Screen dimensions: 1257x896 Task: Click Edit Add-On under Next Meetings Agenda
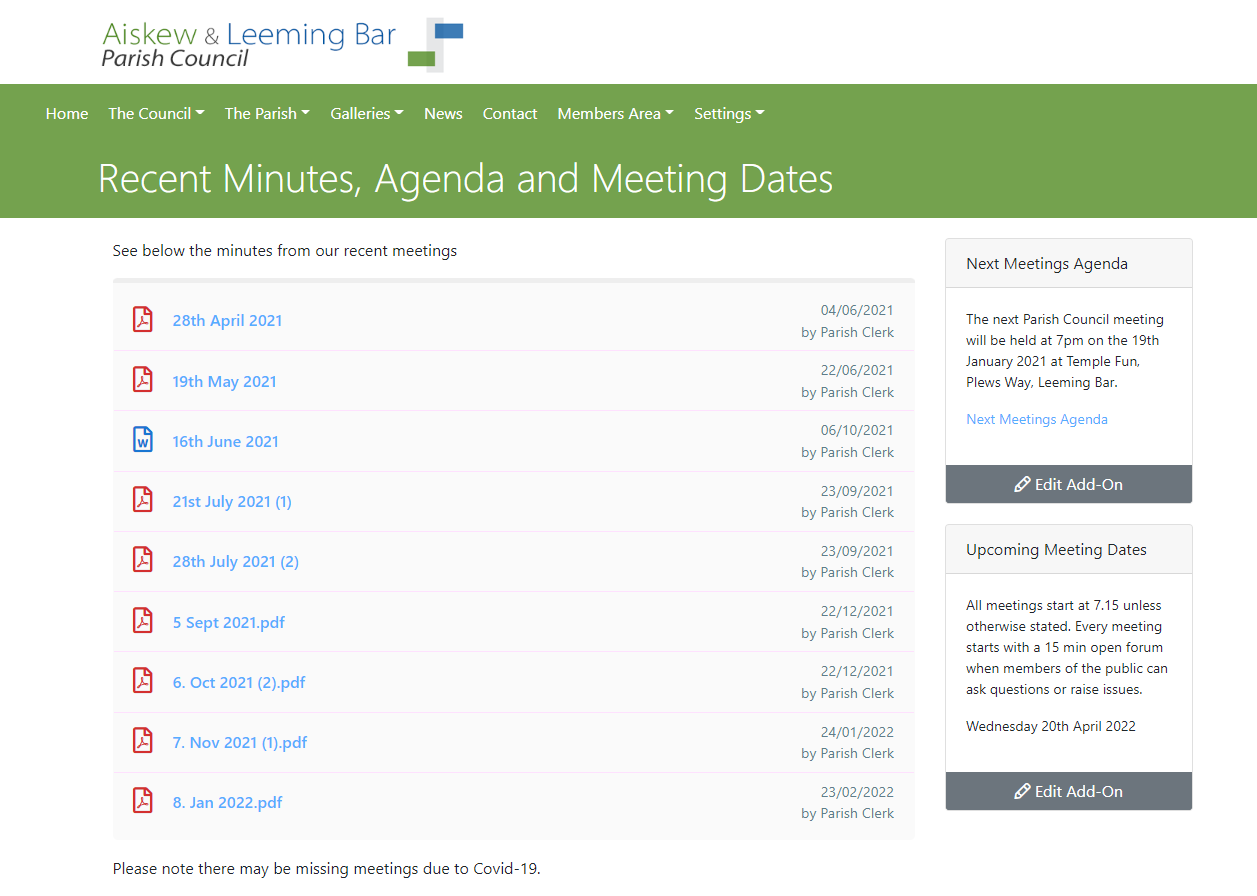click(x=1068, y=484)
